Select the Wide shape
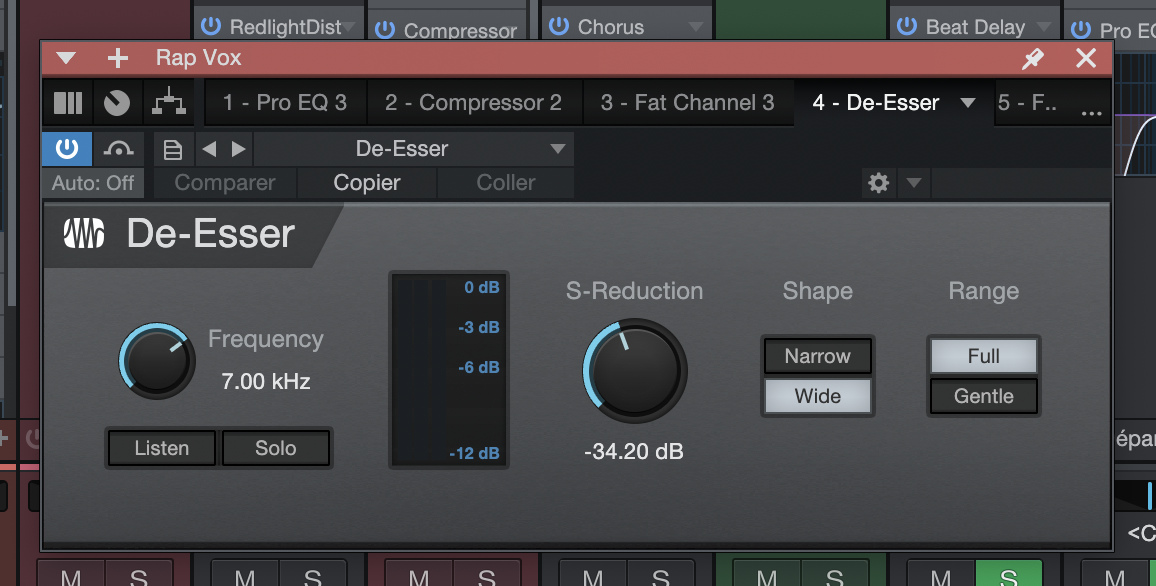The height and width of the screenshot is (586, 1156). [818, 396]
